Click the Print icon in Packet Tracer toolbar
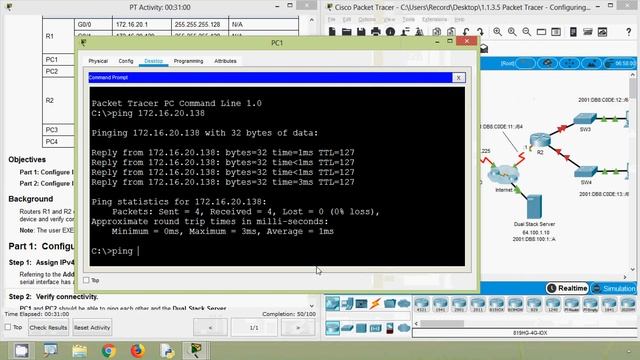This screenshot has height=360, width=640. point(376,32)
